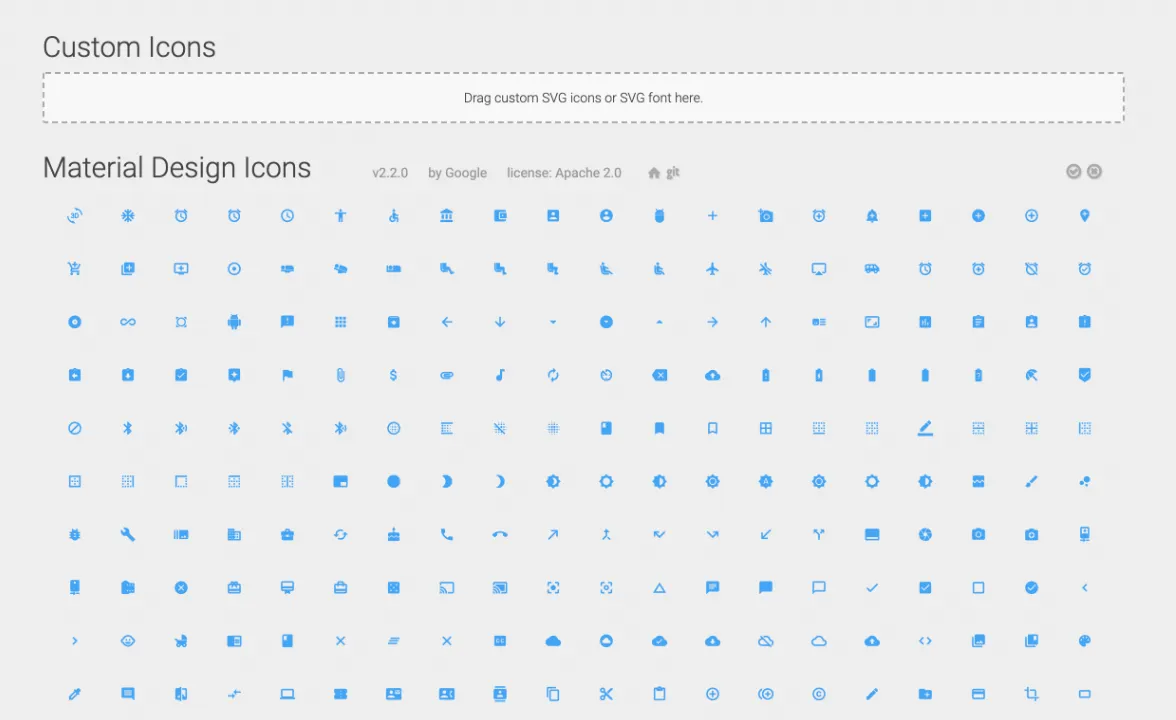Open the home page link icon

(x=654, y=173)
